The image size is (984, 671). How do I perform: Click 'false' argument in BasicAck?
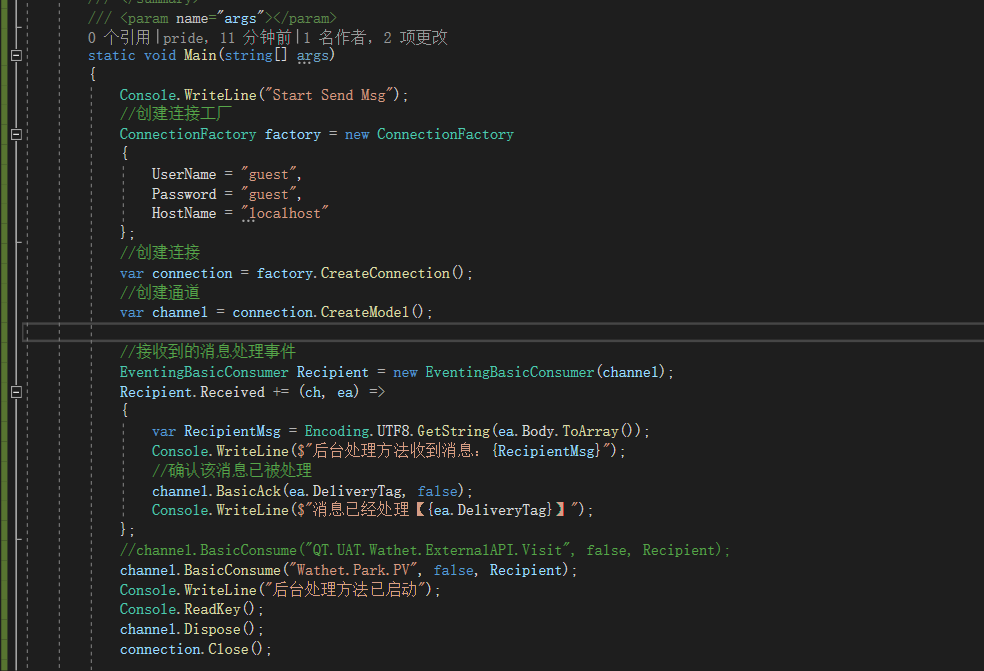tap(437, 491)
